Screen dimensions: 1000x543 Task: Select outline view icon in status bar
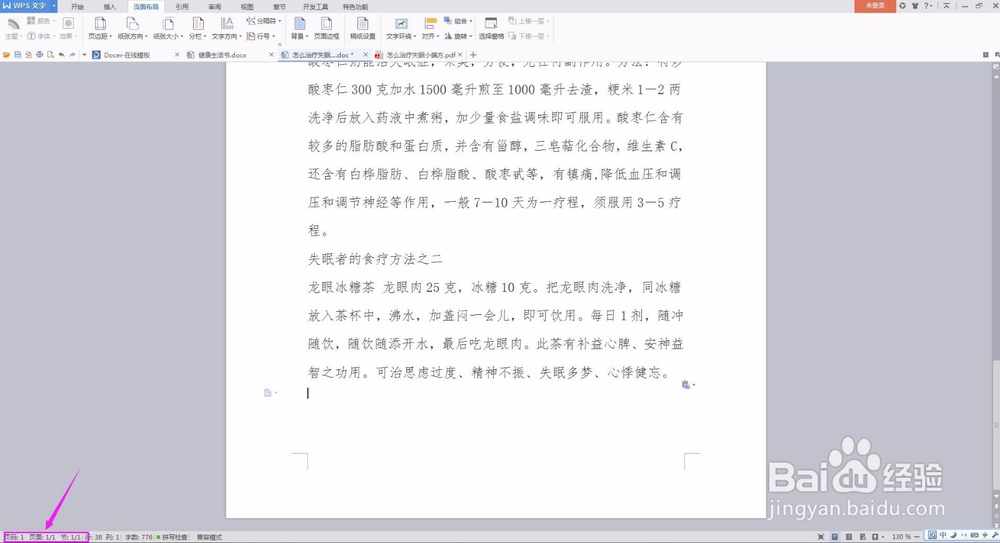pyautogui.click(x=849, y=537)
